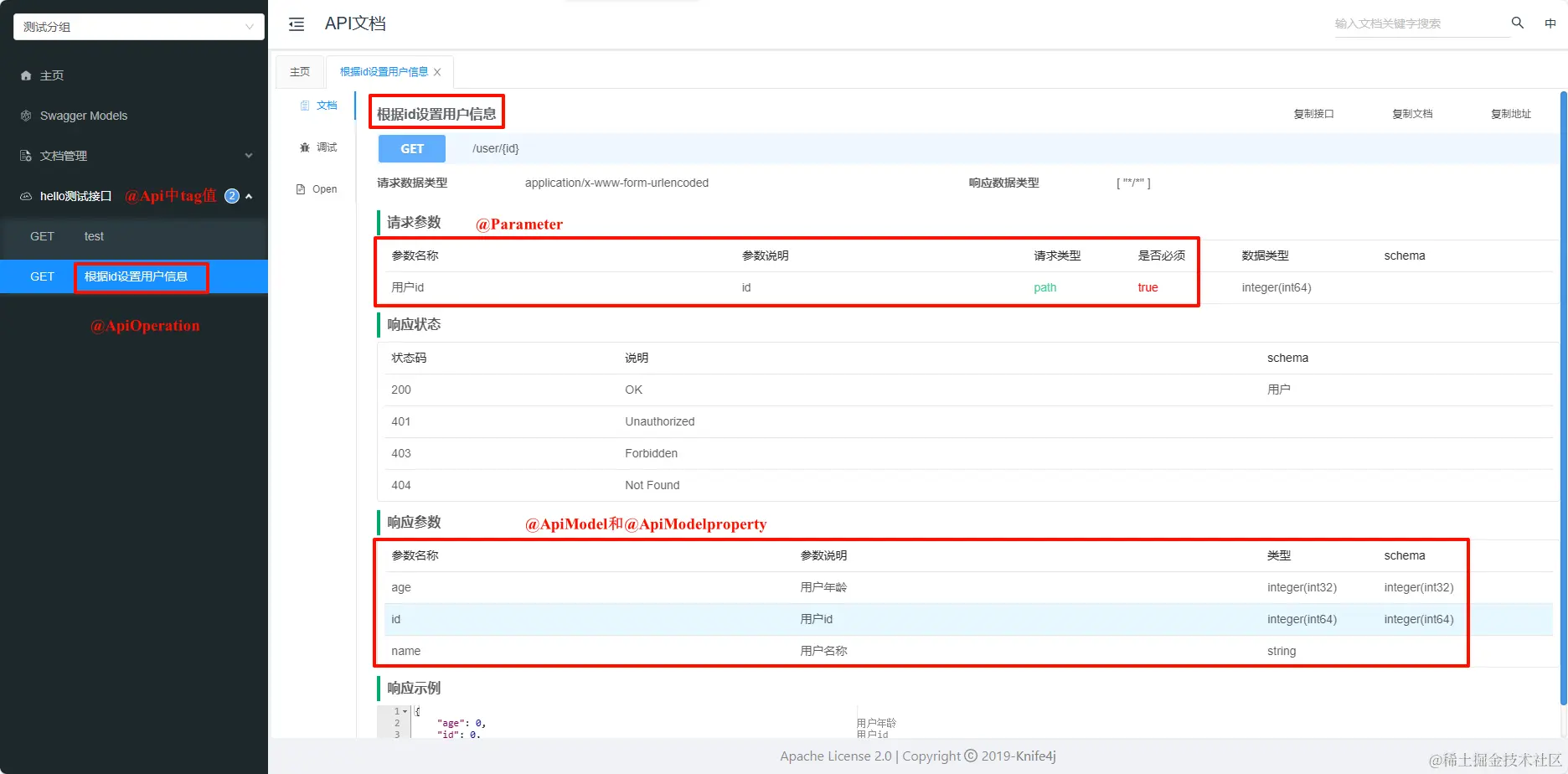Viewport: 1568px width, 774px height.
Task: Click the 200 status code row
Action: (968, 390)
